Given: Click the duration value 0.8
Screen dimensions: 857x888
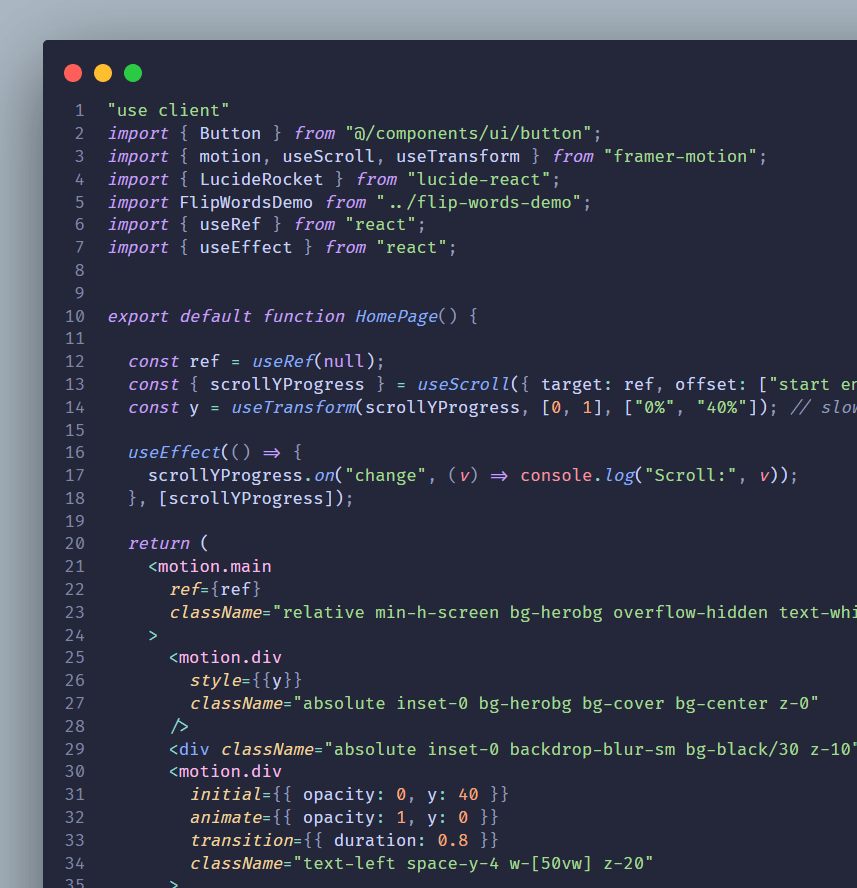Looking at the screenshot, I should (453, 840).
